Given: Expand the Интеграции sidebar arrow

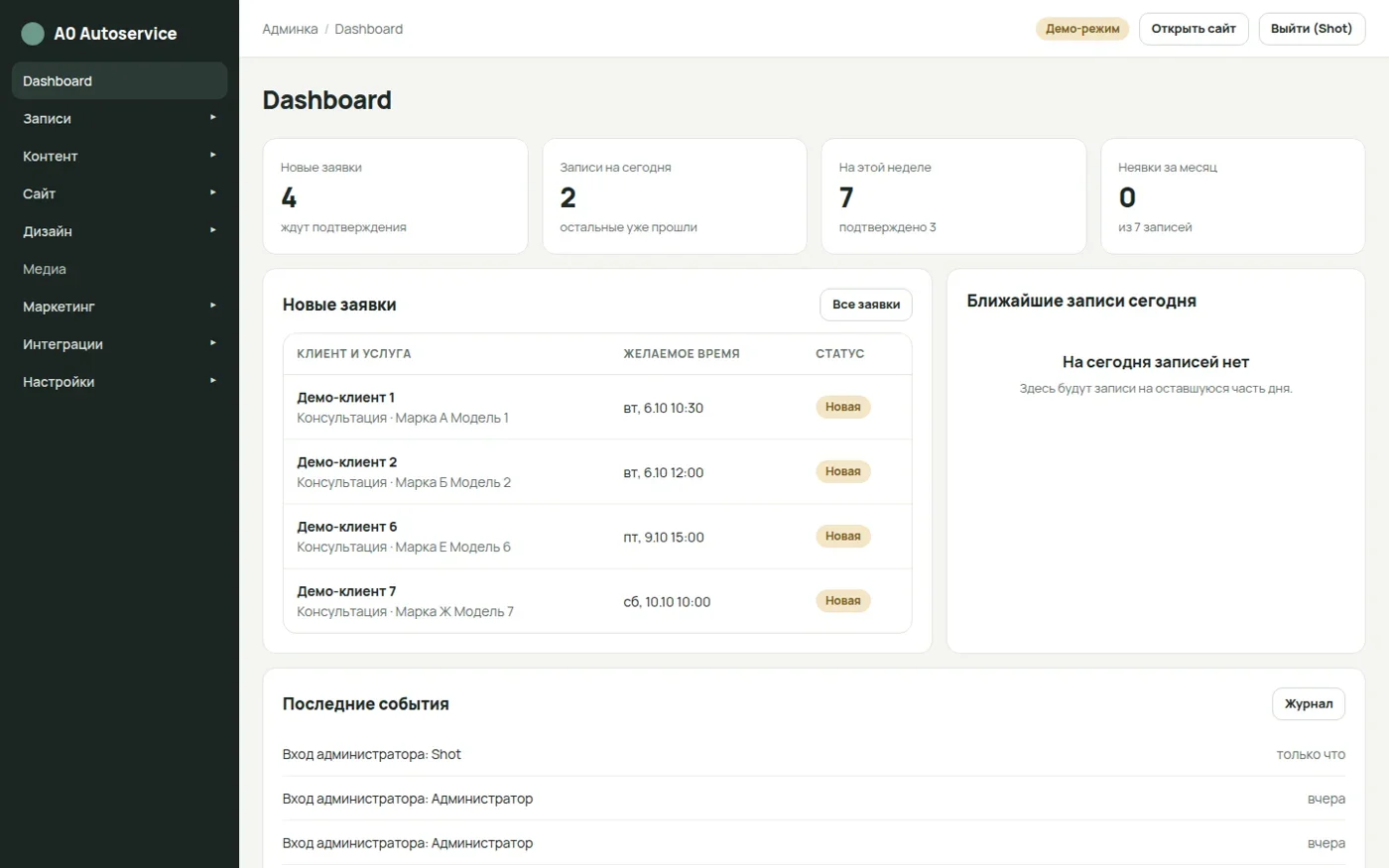Looking at the screenshot, I should point(213,344).
